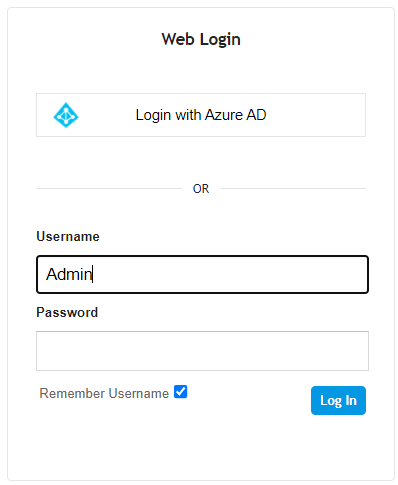The height and width of the screenshot is (485, 398).
Task: Submit credentials with the blue Log In button
Action: click(338, 400)
